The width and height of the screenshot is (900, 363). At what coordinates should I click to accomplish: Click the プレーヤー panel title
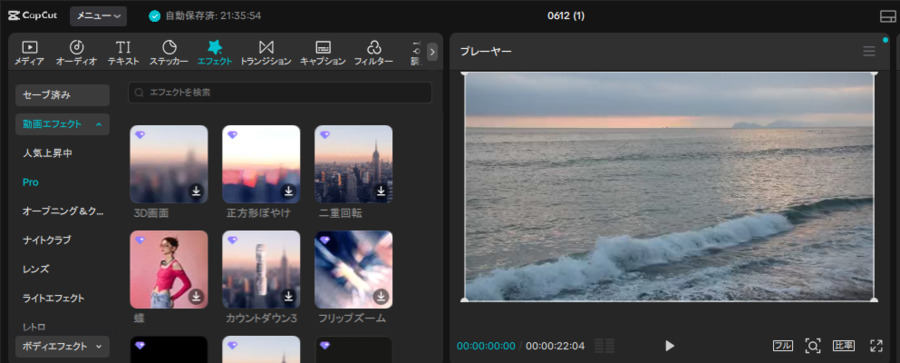(x=486, y=51)
